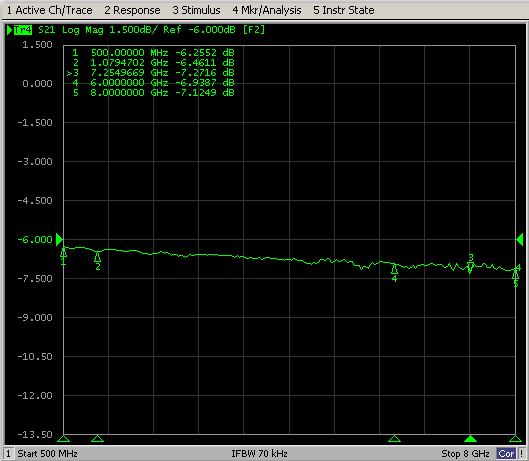The height and width of the screenshot is (461, 529).
Task: Open the 5 Instr State menu
Action: [x=343, y=10]
